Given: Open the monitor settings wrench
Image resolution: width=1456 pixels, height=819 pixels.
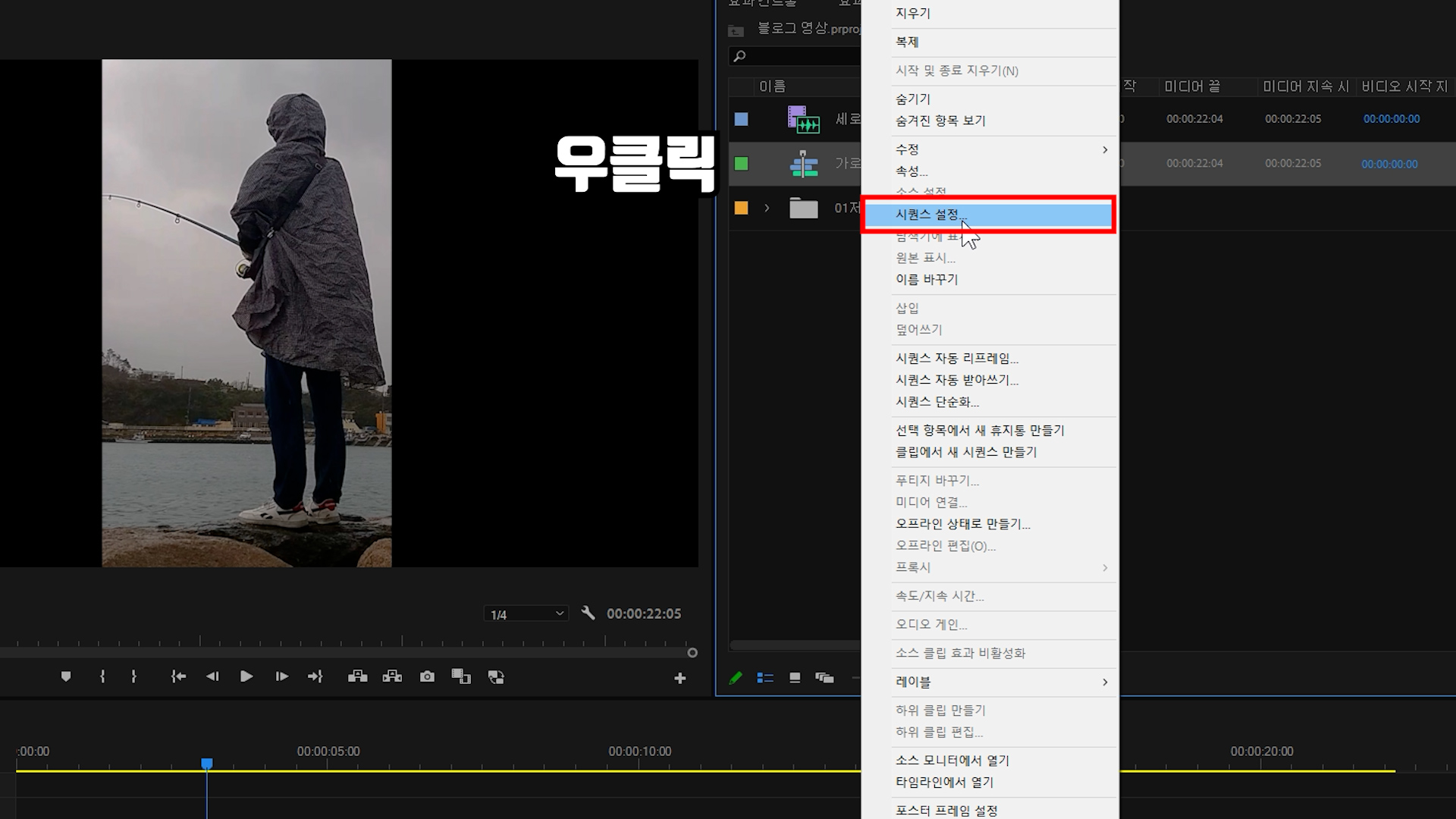Looking at the screenshot, I should click(588, 613).
